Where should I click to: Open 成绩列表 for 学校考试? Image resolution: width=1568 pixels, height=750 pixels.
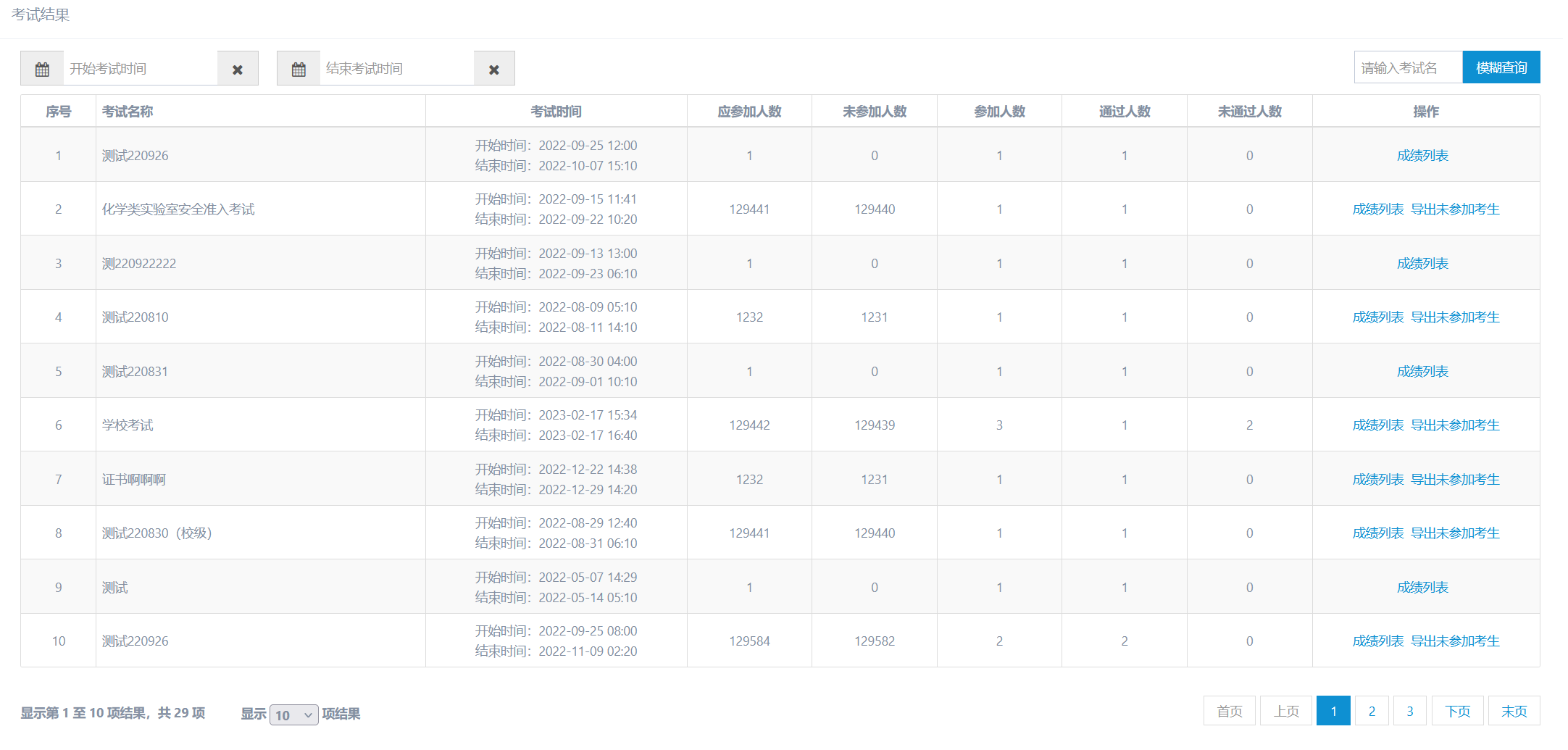click(x=1378, y=425)
